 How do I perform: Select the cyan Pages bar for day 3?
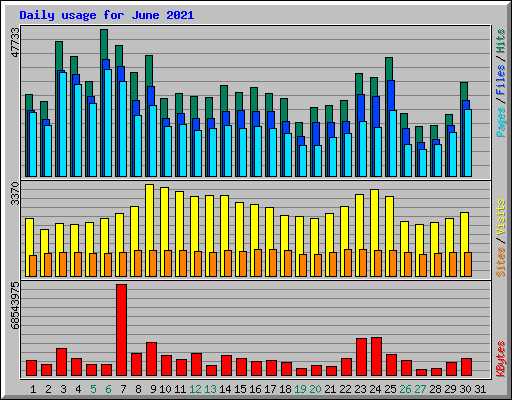63,124
